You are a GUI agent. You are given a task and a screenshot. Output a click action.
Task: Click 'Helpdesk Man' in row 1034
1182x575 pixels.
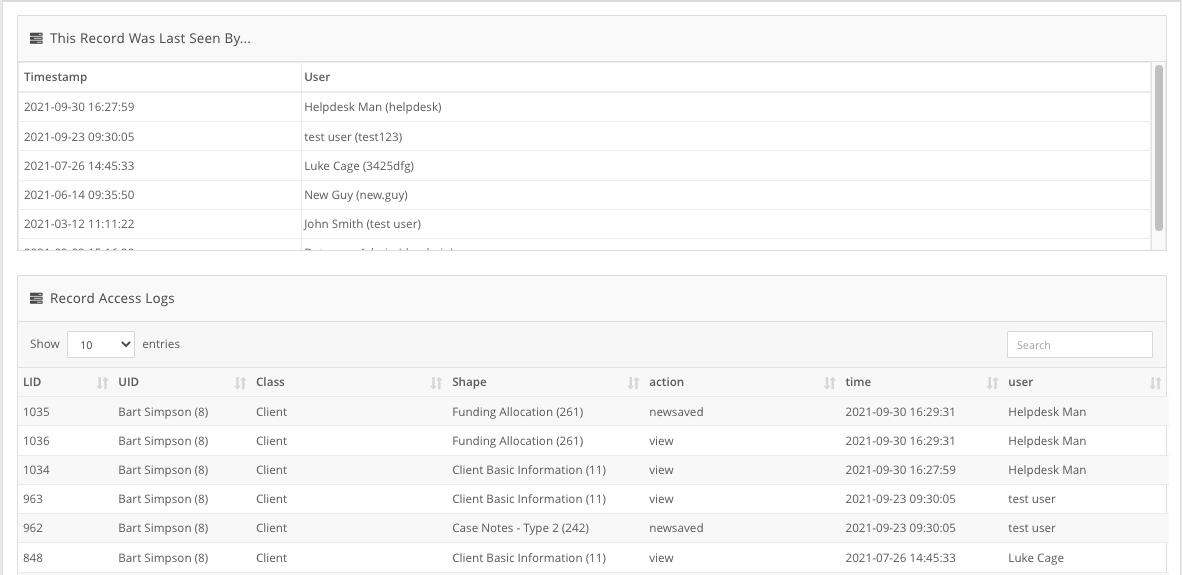tap(1047, 470)
